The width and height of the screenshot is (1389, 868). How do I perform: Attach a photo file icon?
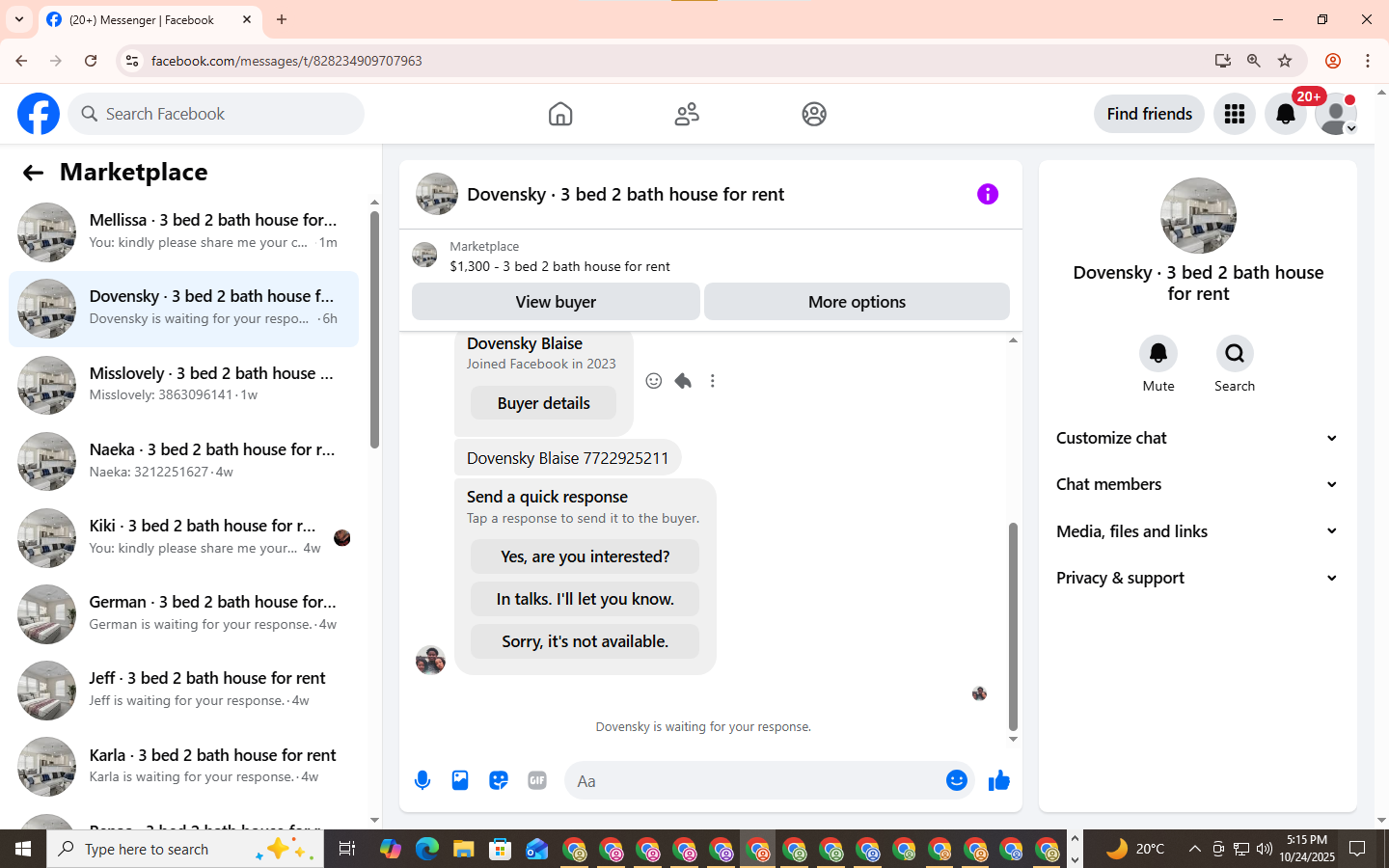pyautogui.click(x=460, y=780)
